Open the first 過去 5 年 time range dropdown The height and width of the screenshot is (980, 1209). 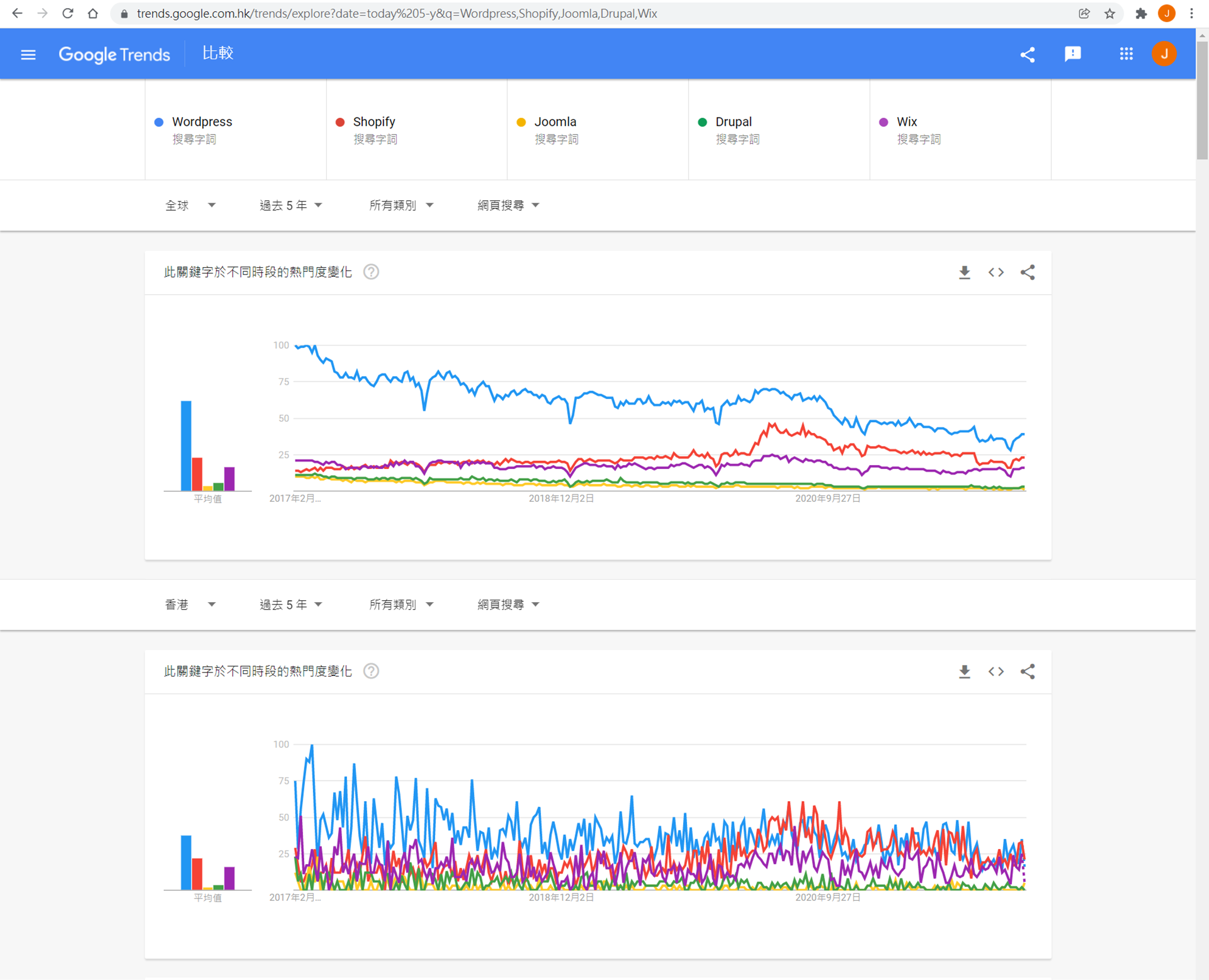click(x=291, y=206)
